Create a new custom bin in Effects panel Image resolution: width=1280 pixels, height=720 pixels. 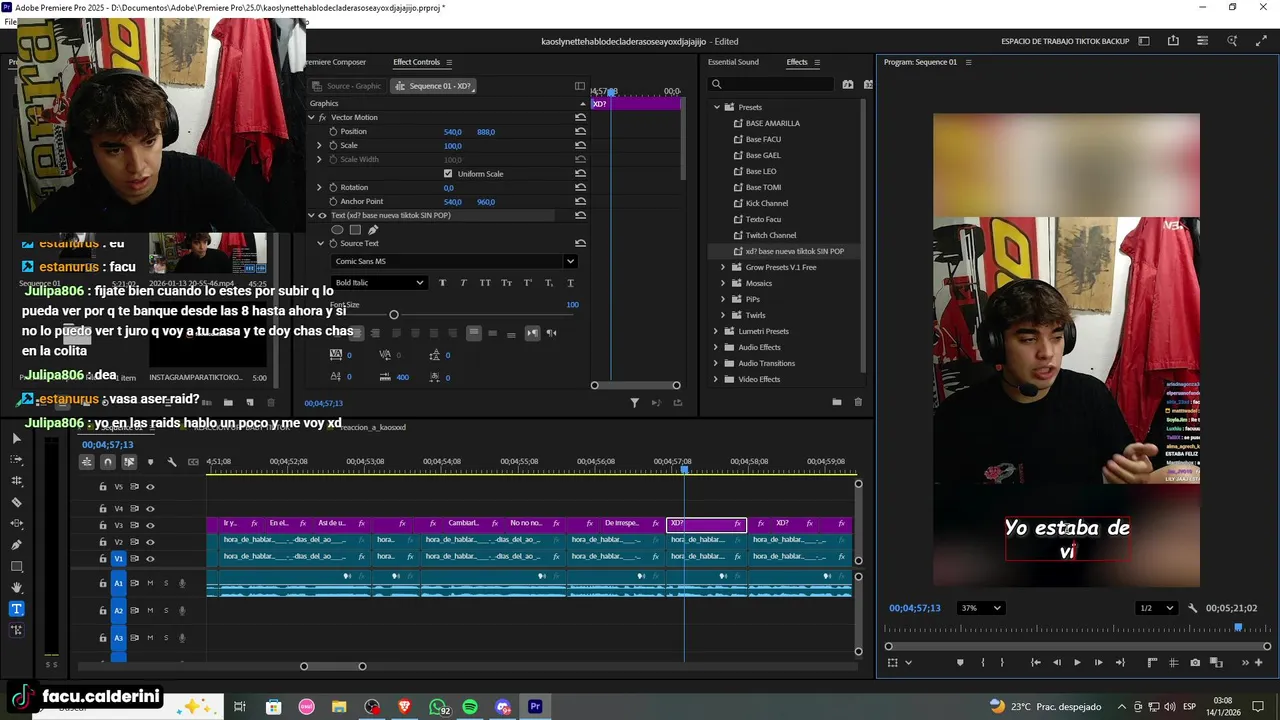836,402
